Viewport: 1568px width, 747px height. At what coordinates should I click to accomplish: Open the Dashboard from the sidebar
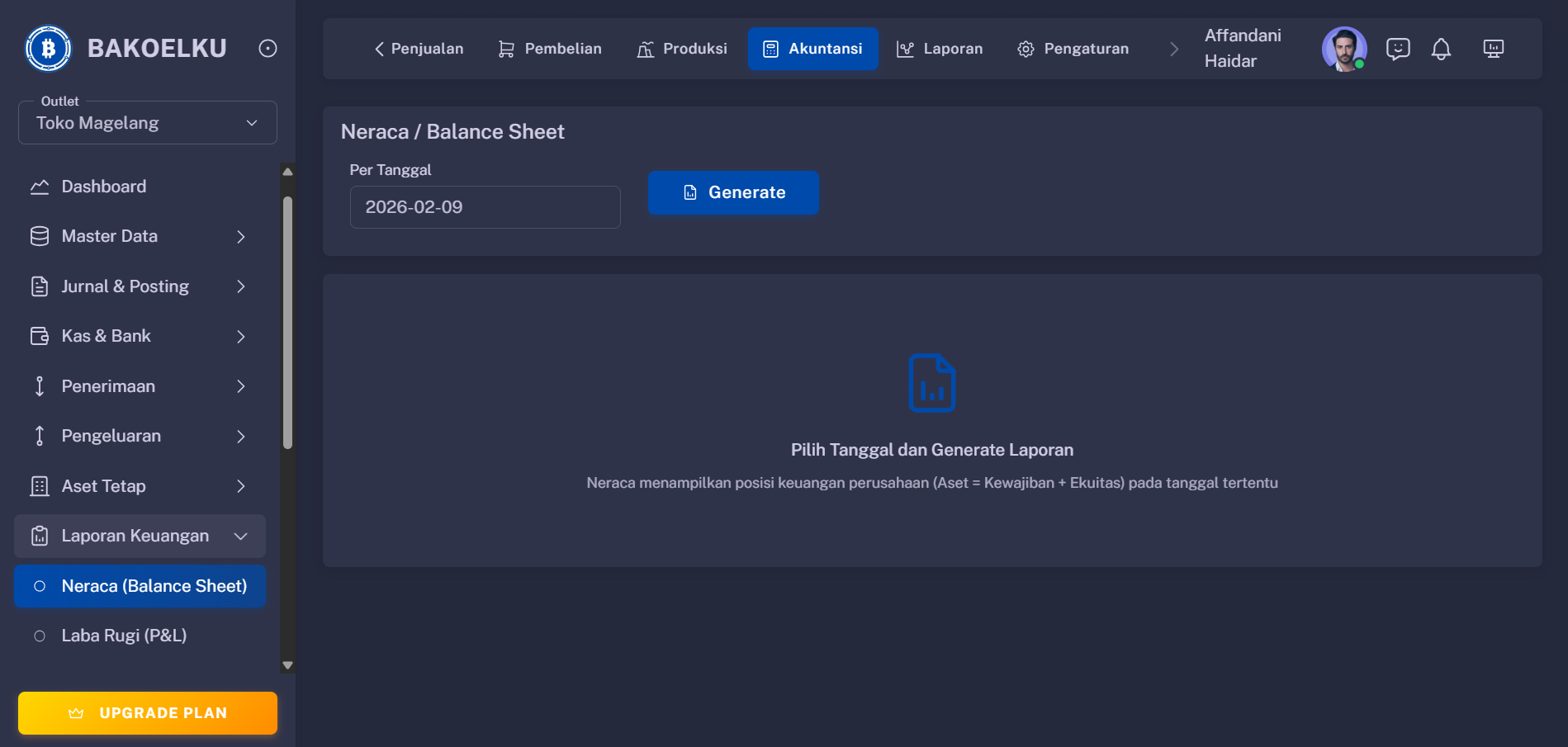(103, 187)
